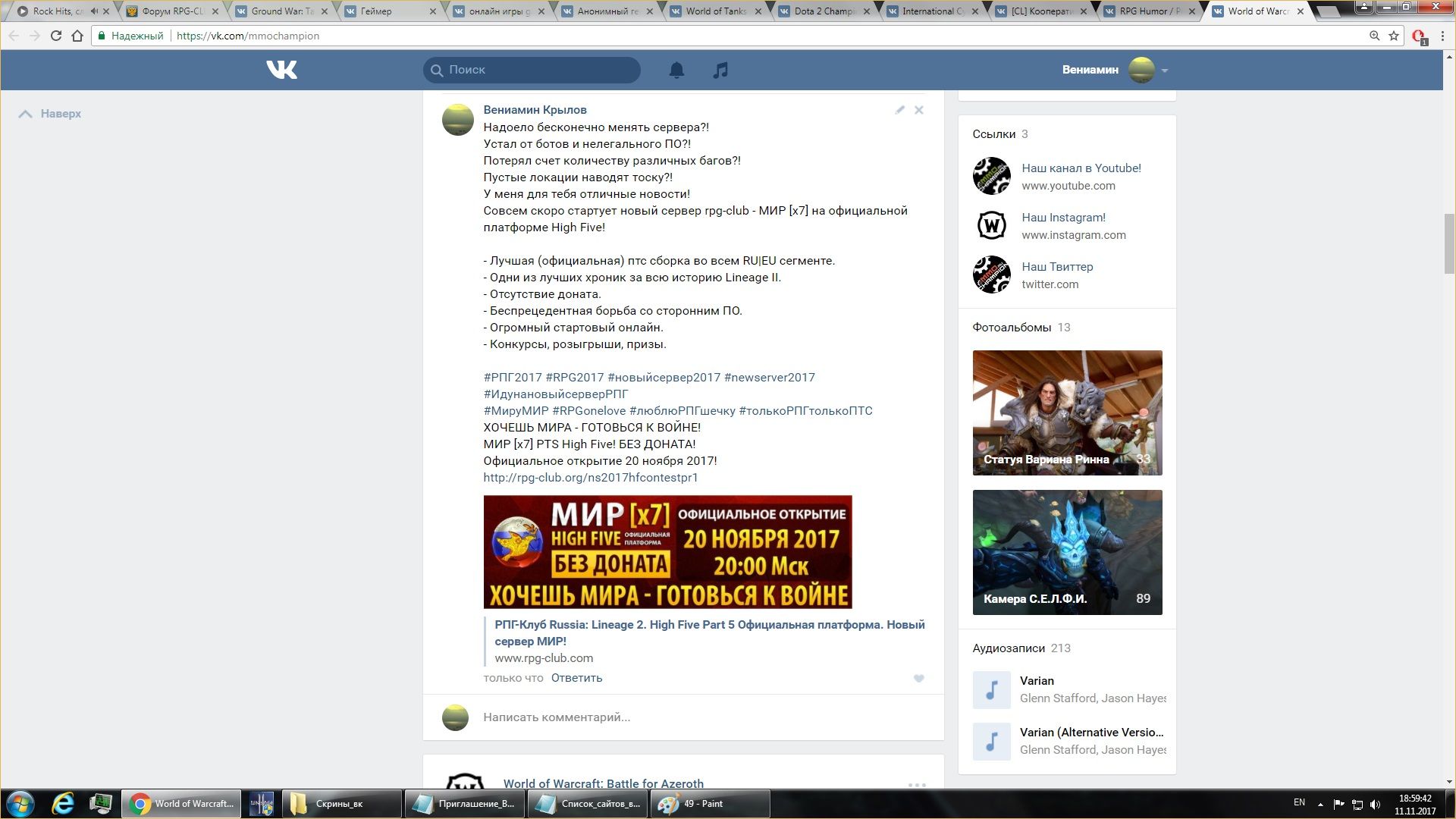This screenshot has height=819, width=1456.
Task: Edit comment with the pencil icon
Action: coord(899,110)
